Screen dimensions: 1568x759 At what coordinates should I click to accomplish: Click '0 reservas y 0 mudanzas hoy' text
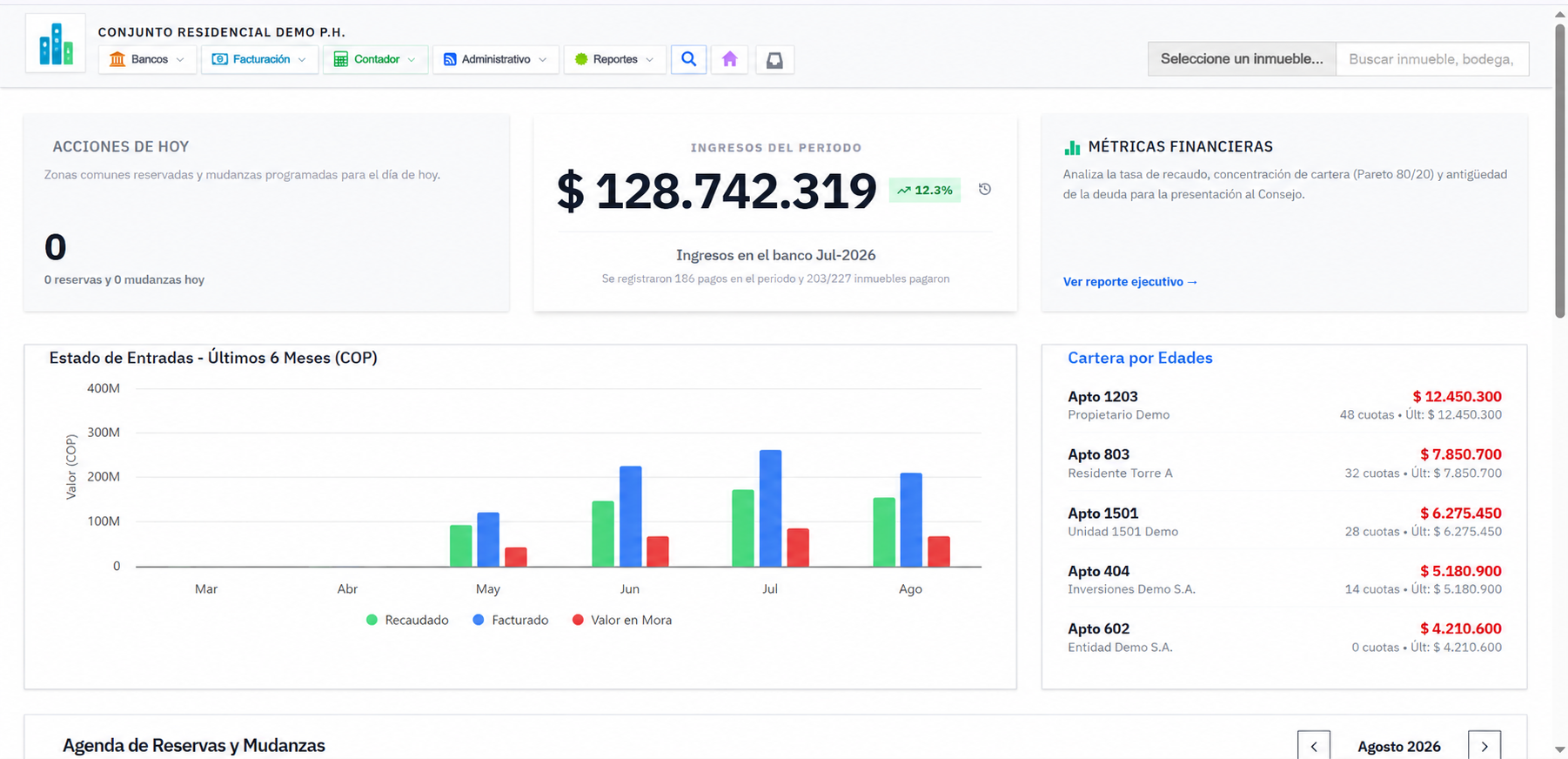tap(124, 279)
